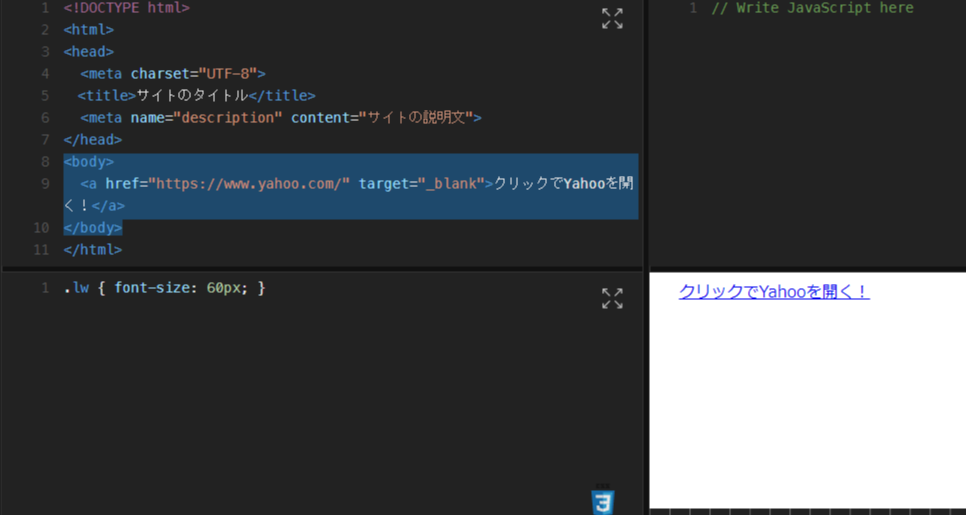This screenshot has height=515, width=966.
Task: Click the closing </html> tag
Action: point(92,250)
